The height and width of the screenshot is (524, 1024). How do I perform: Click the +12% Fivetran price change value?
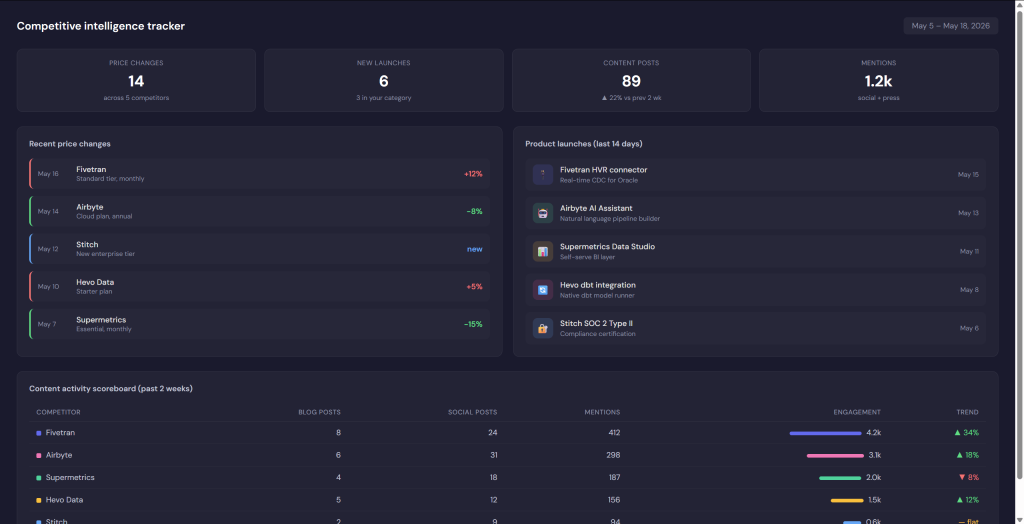pyautogui.click(x=473, y=174)
